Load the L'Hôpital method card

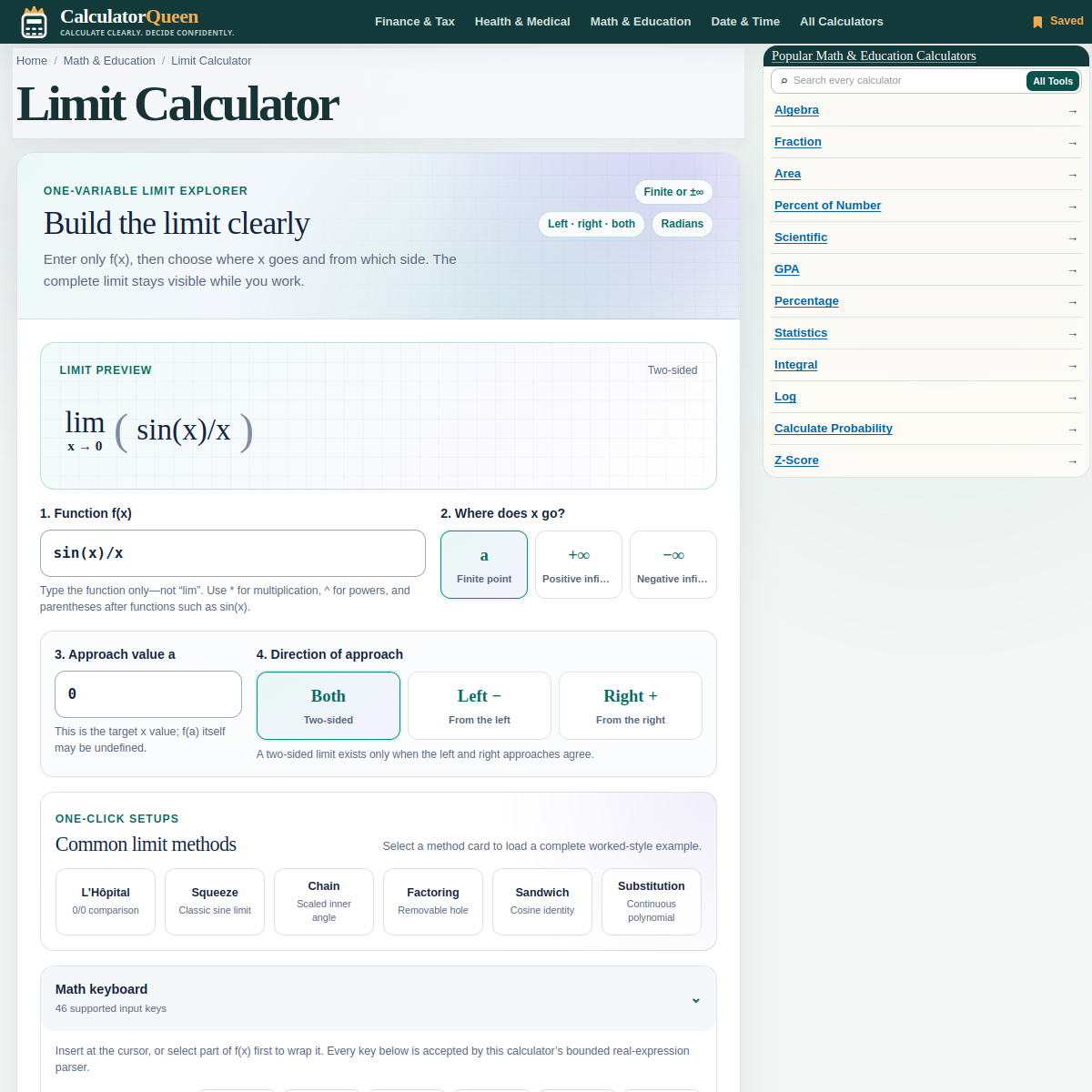[106, 902]
